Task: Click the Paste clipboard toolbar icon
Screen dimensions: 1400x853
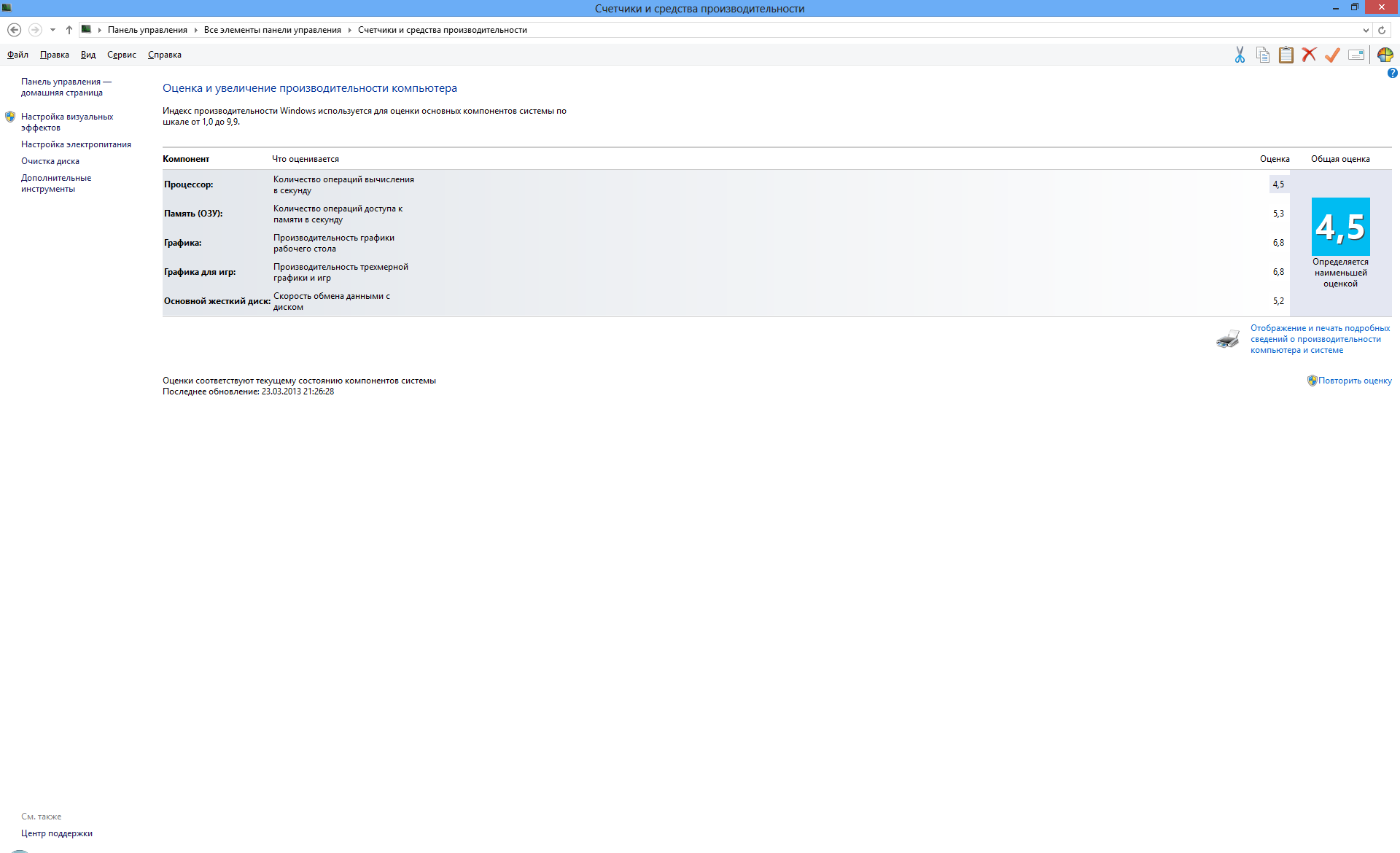Action: tap(1286, 55)
